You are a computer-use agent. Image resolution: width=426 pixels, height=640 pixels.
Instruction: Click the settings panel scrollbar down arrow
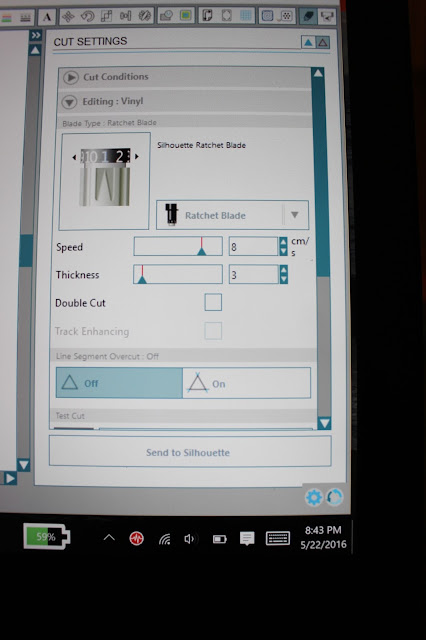pos(324,423)
